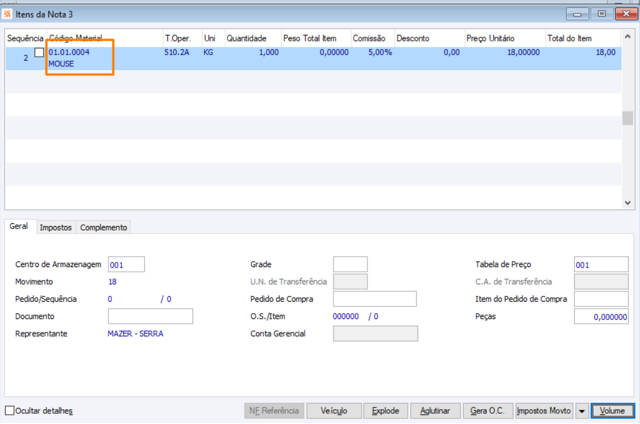Click the Centro de Armazenagem field
The width and height of the screenshot is (640, 424).
[x=126, y=264]
